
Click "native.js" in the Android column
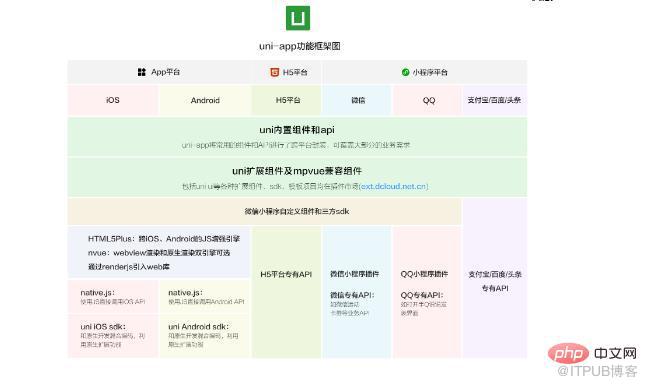(x=185, y=293)
